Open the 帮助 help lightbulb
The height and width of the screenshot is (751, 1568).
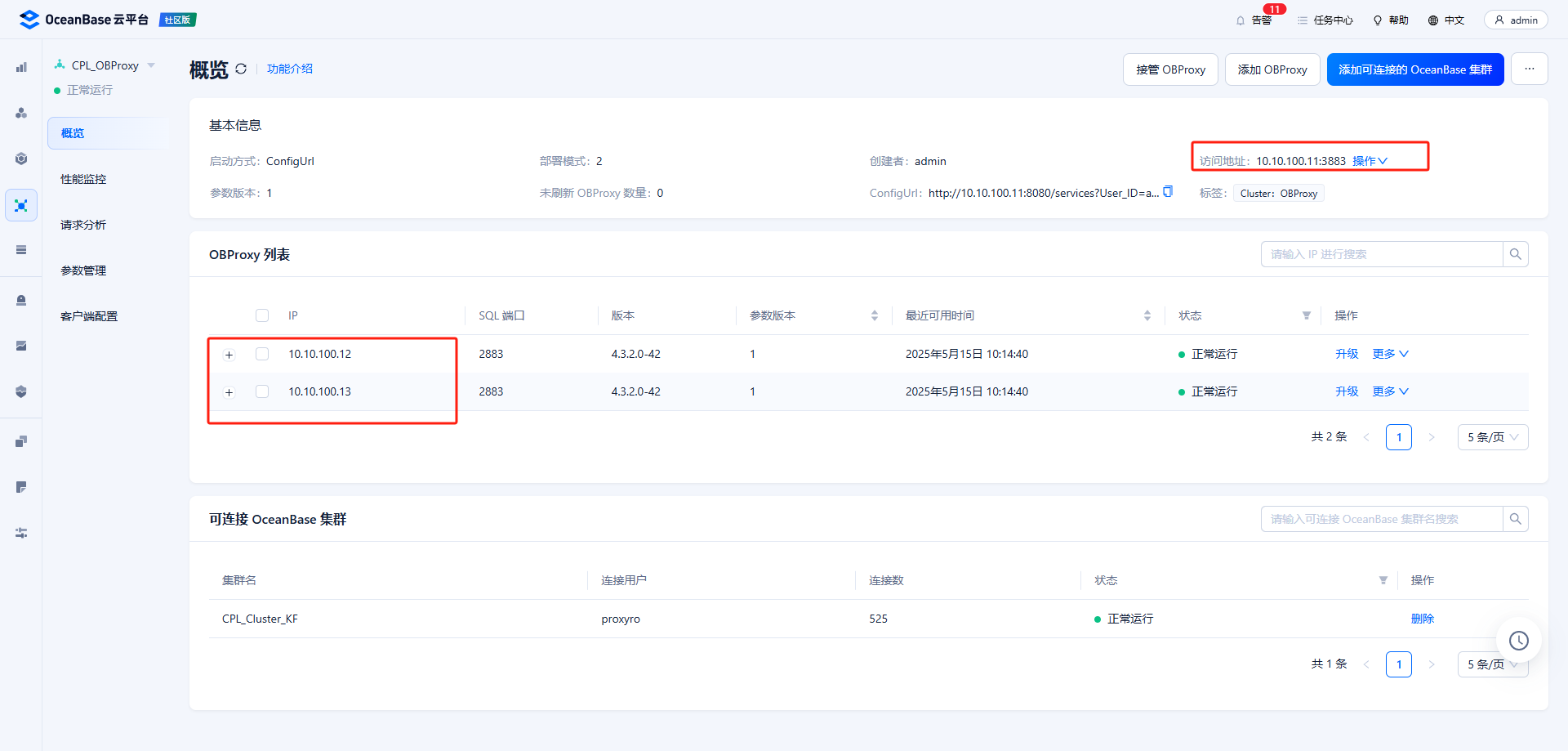point(1391,20)
